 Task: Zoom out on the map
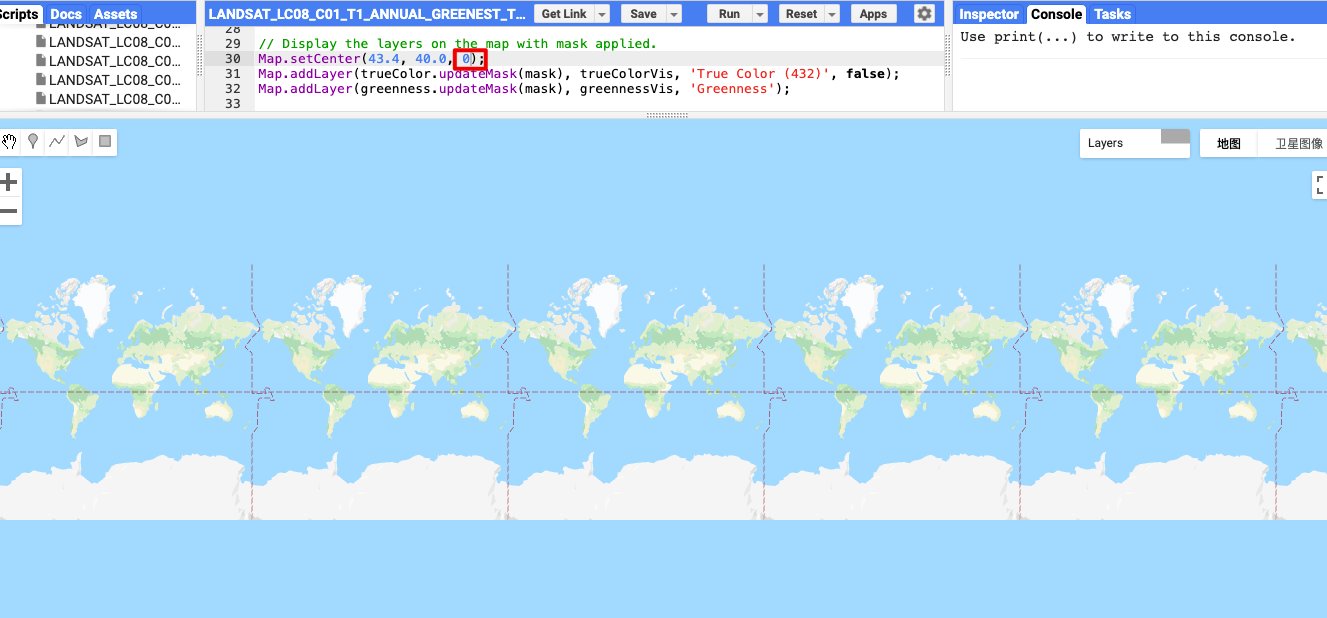9,211
